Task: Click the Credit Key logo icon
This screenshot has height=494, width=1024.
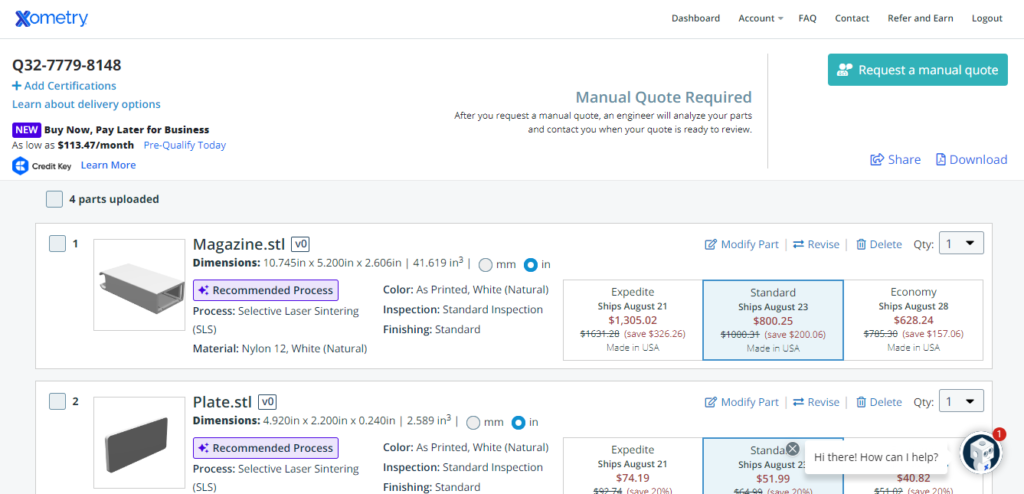Action: pyautogui.click(x=21, y=165)
